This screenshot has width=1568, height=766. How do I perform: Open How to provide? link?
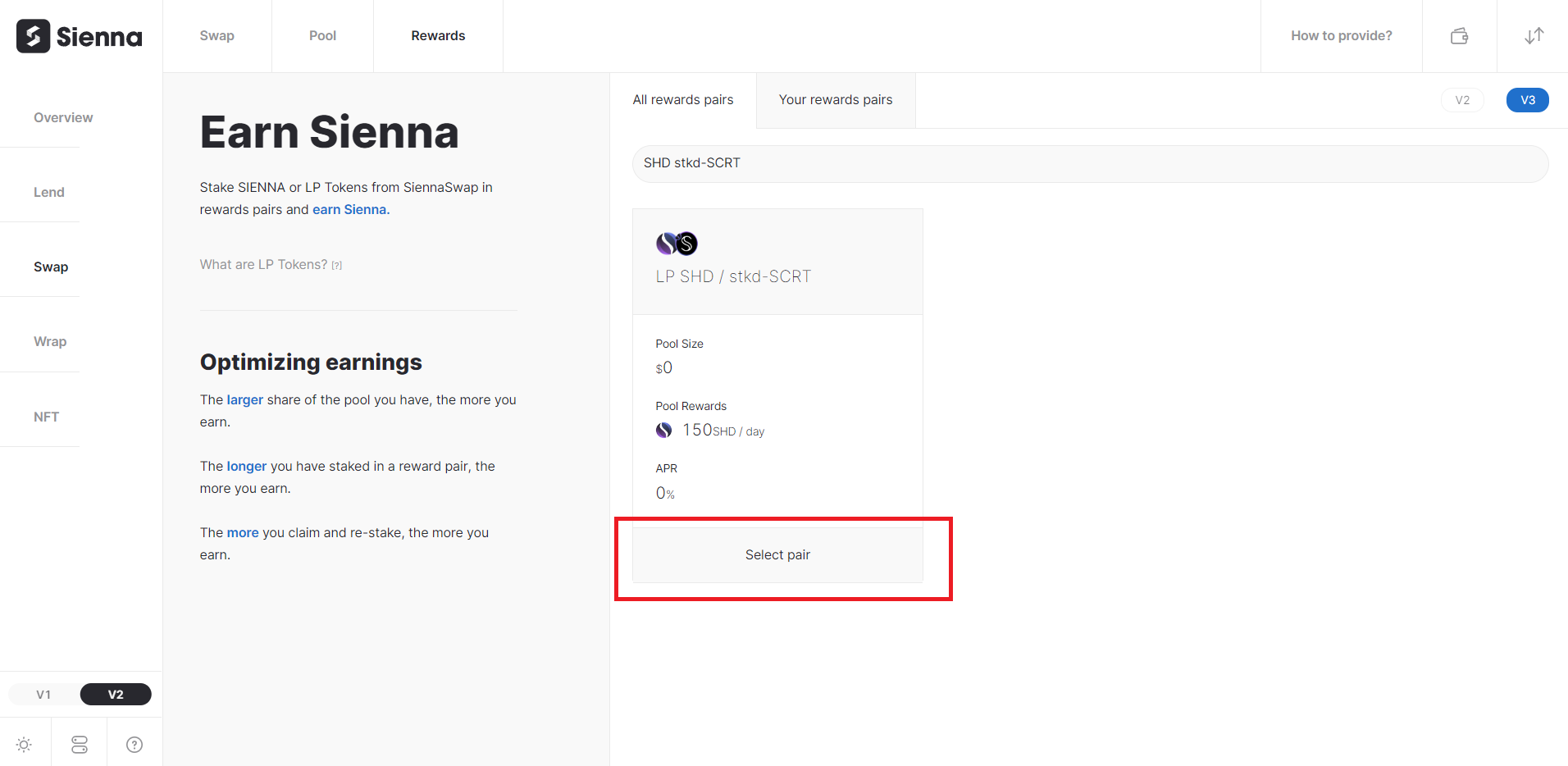coord(1342,36)
